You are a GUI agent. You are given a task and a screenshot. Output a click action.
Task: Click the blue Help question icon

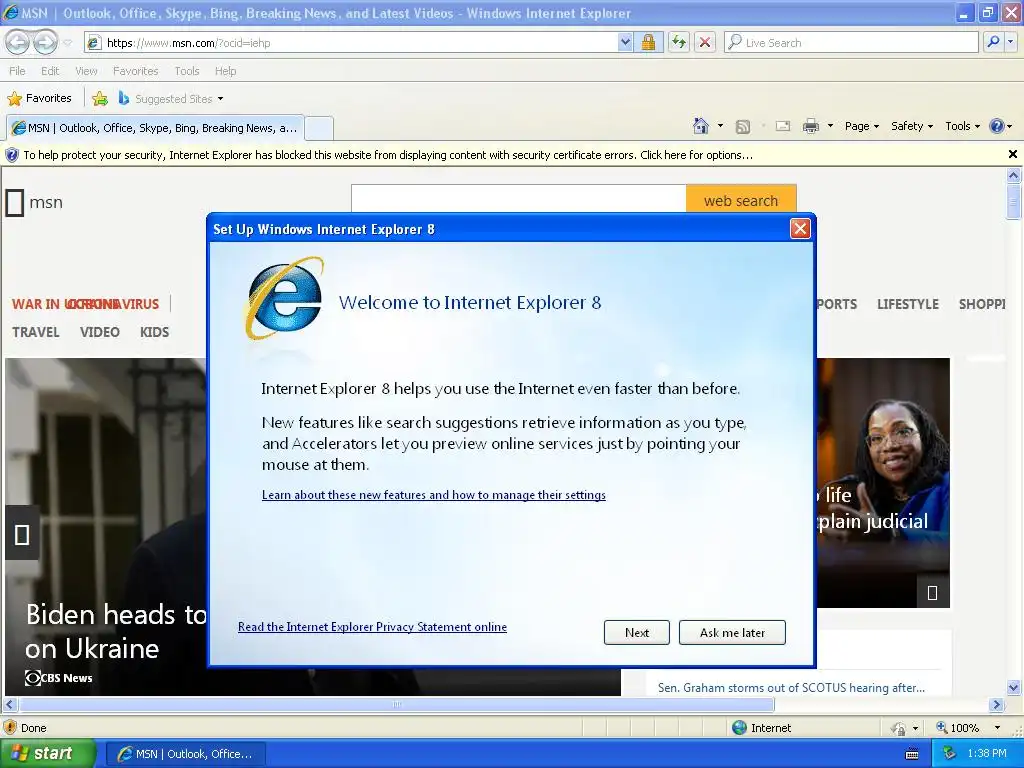[997, 126]
